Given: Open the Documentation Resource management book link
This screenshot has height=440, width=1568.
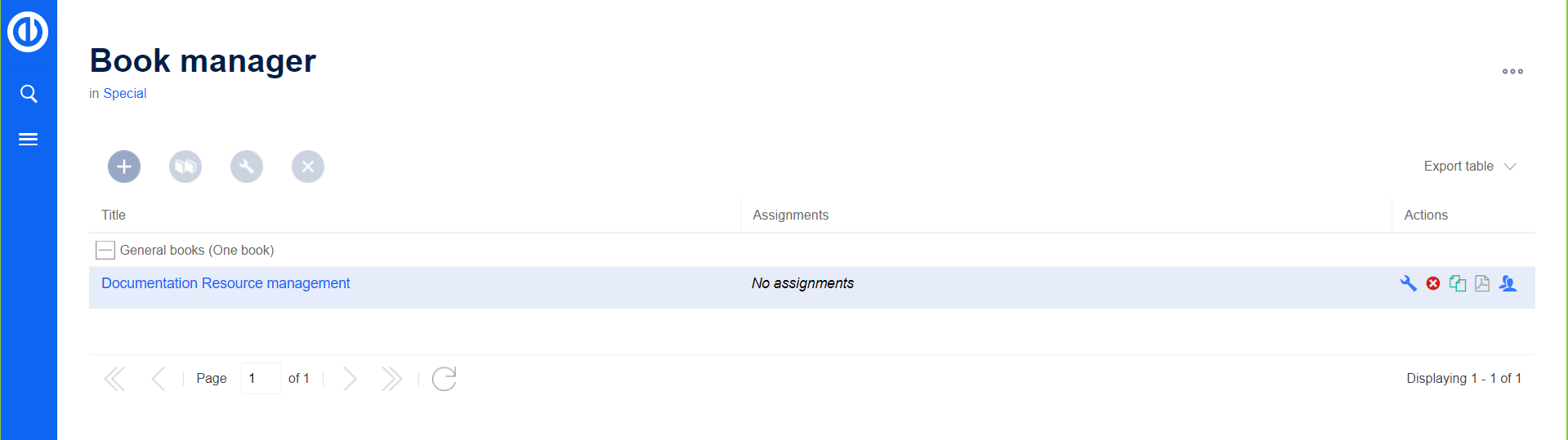Looking at the screenshot, I should (226, 283).
